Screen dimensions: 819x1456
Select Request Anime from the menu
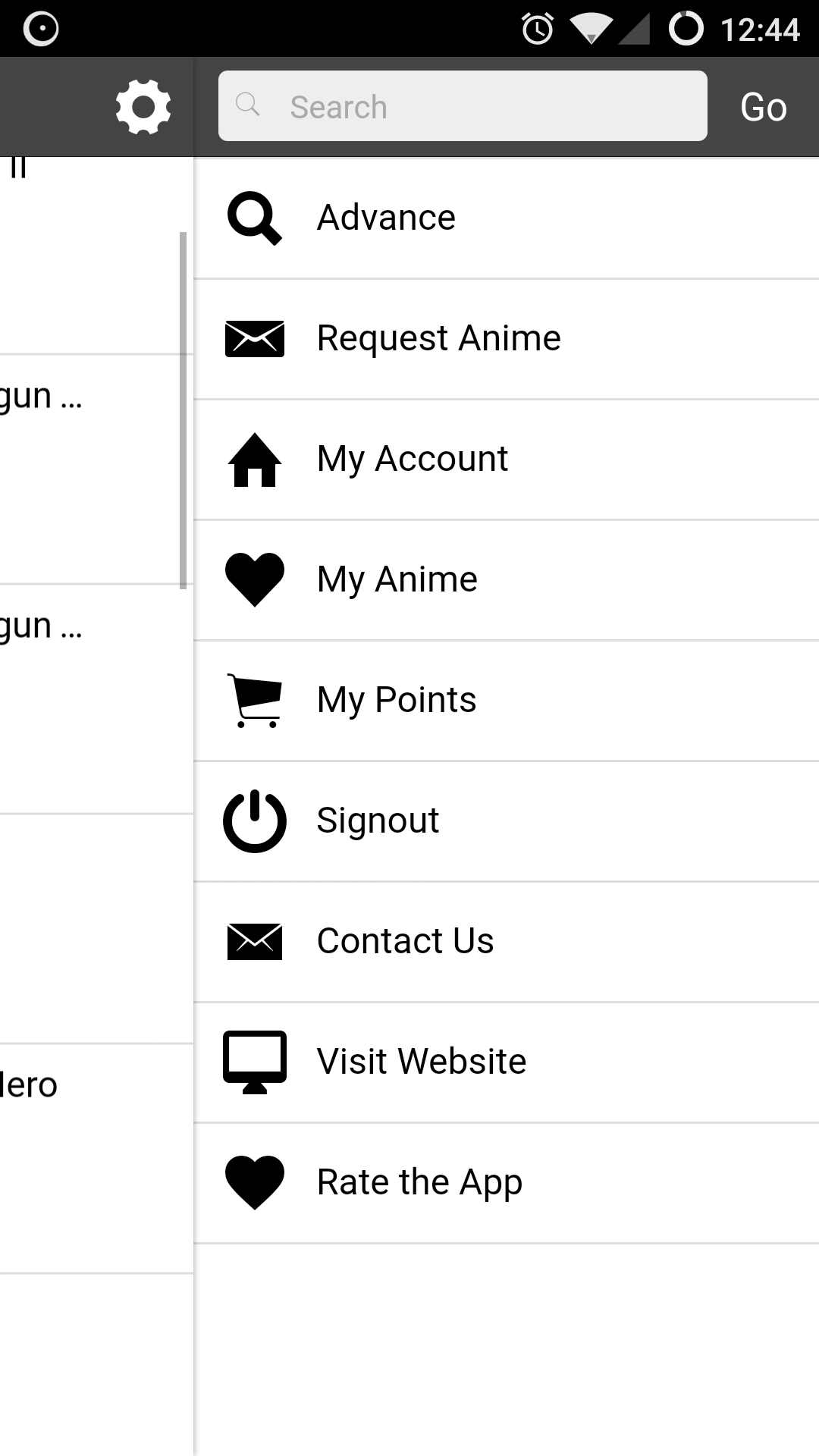(438, 338)
